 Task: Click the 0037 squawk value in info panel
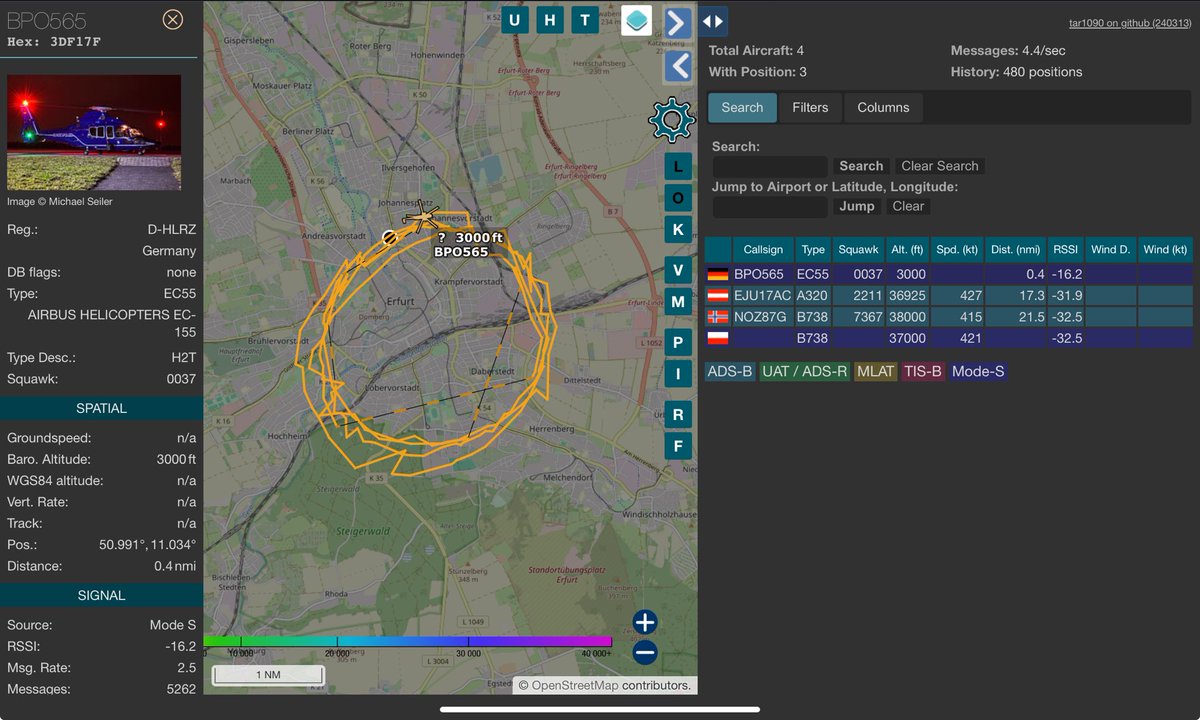(181, 379)
